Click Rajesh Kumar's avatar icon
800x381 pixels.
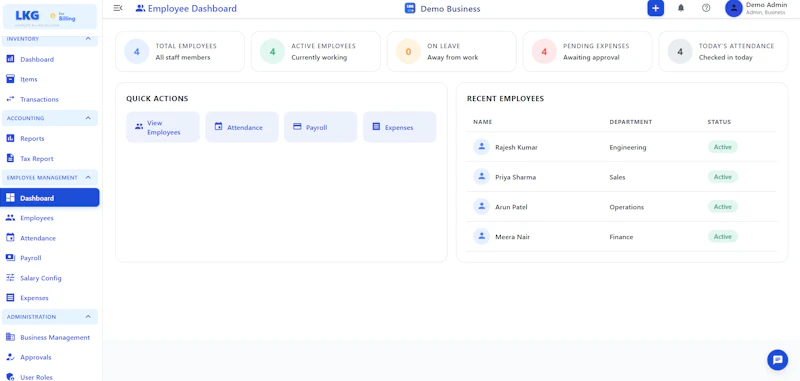[x=481, y=147]
